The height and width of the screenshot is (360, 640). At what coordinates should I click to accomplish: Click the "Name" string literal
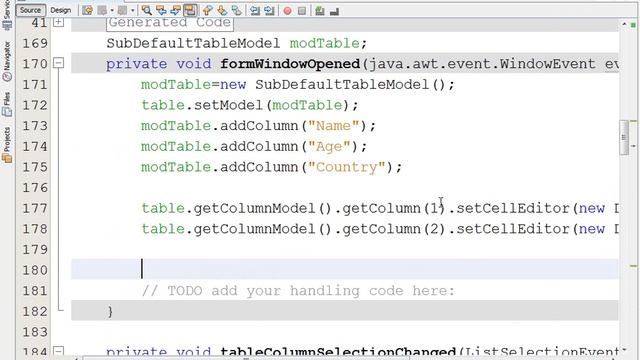[x=333, y=126]
